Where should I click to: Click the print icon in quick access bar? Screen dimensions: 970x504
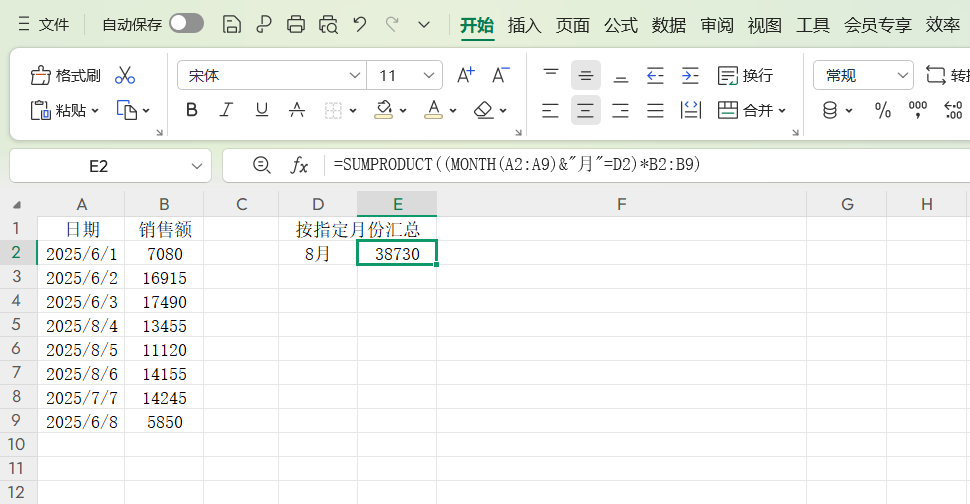point(296,25)
